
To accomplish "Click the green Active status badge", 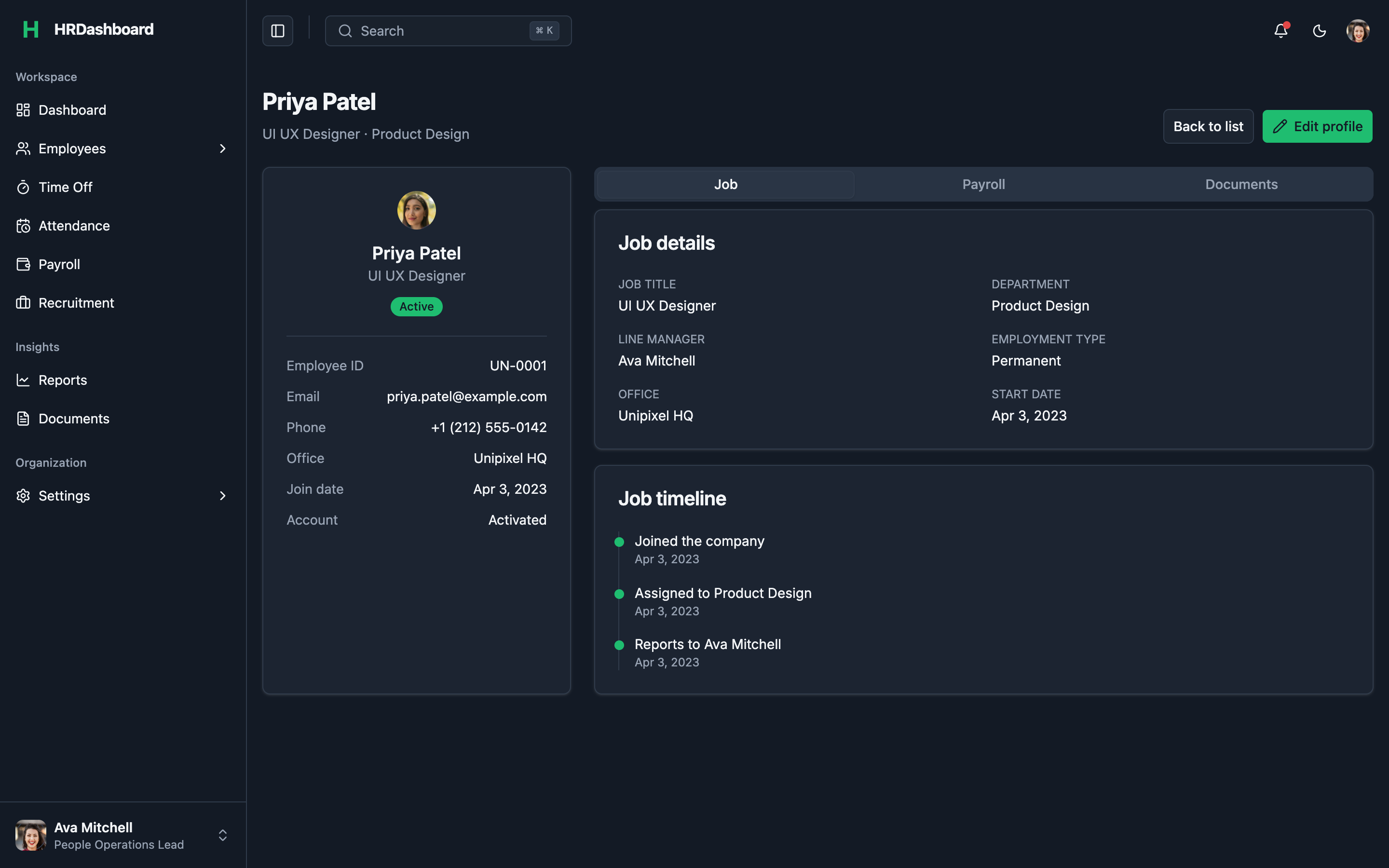I will [x=417, y=307].
